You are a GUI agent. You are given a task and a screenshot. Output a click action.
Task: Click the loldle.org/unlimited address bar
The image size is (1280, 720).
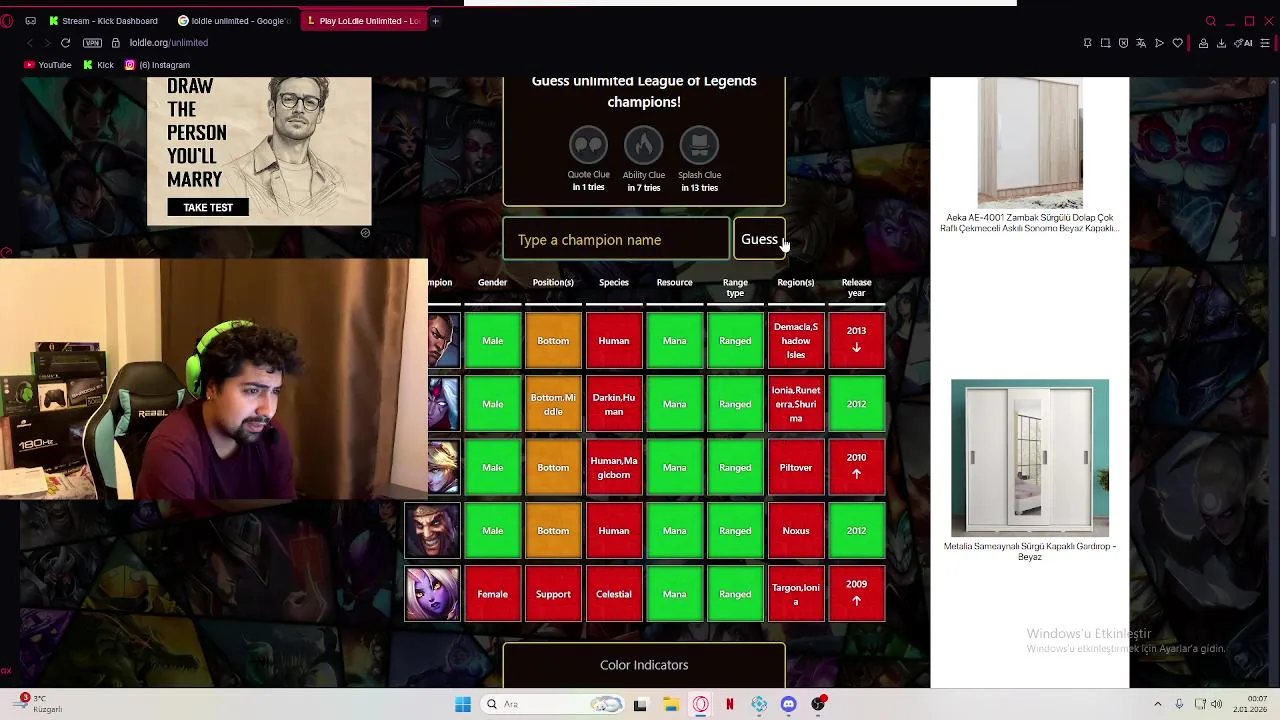[x=168, y=43]
